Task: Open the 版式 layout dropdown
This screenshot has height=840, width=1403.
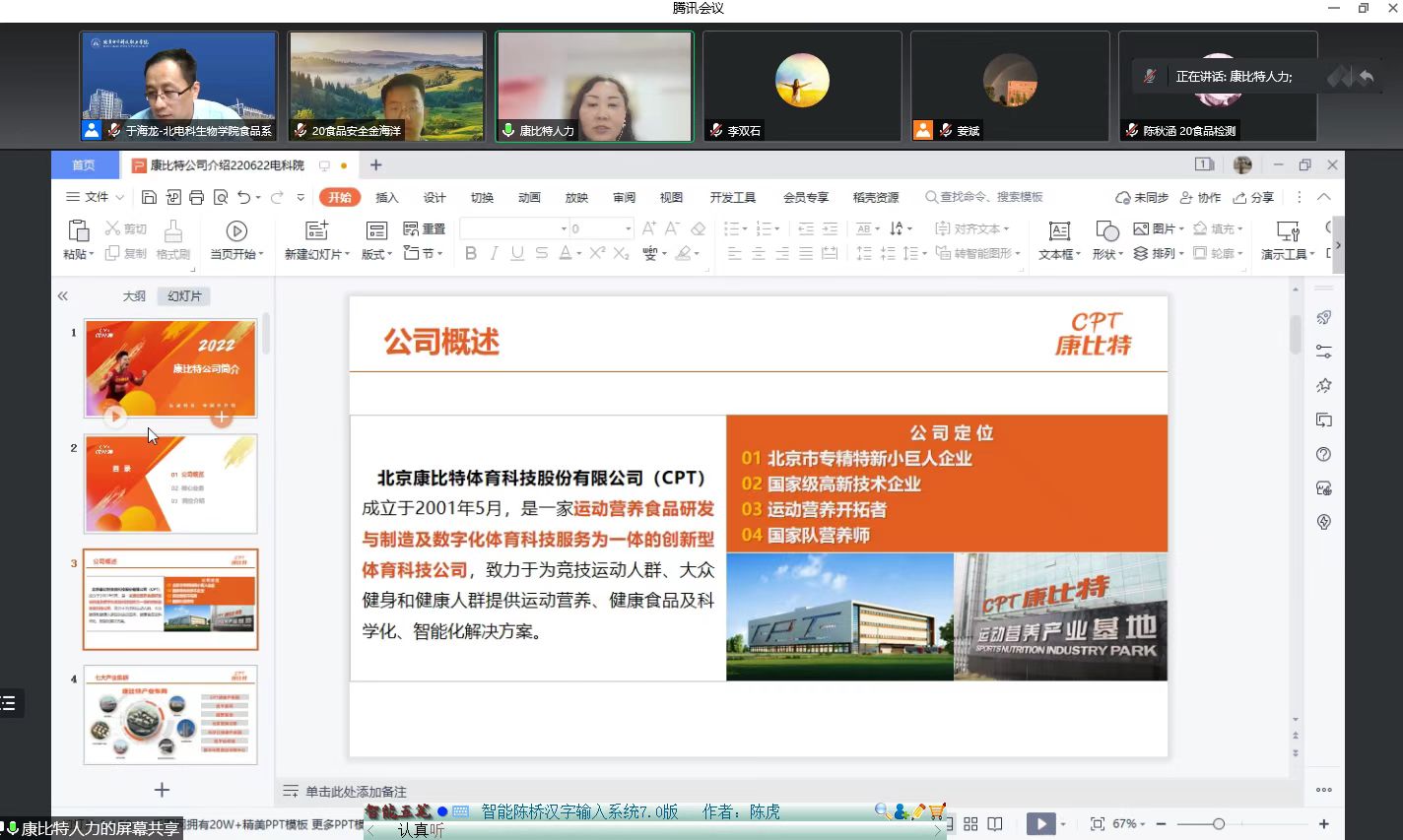Action: 376,254
